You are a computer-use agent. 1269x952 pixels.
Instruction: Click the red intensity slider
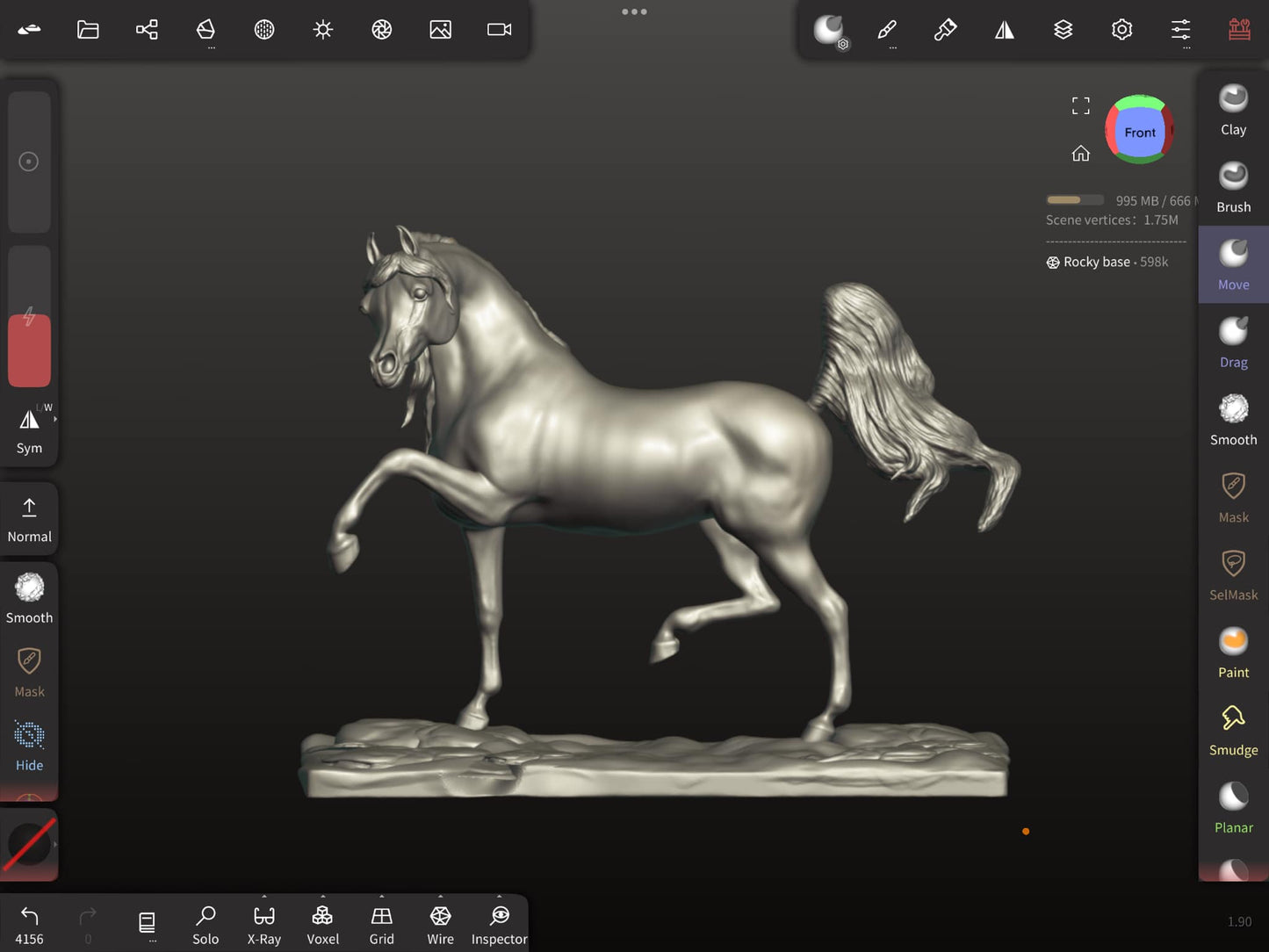29,350
